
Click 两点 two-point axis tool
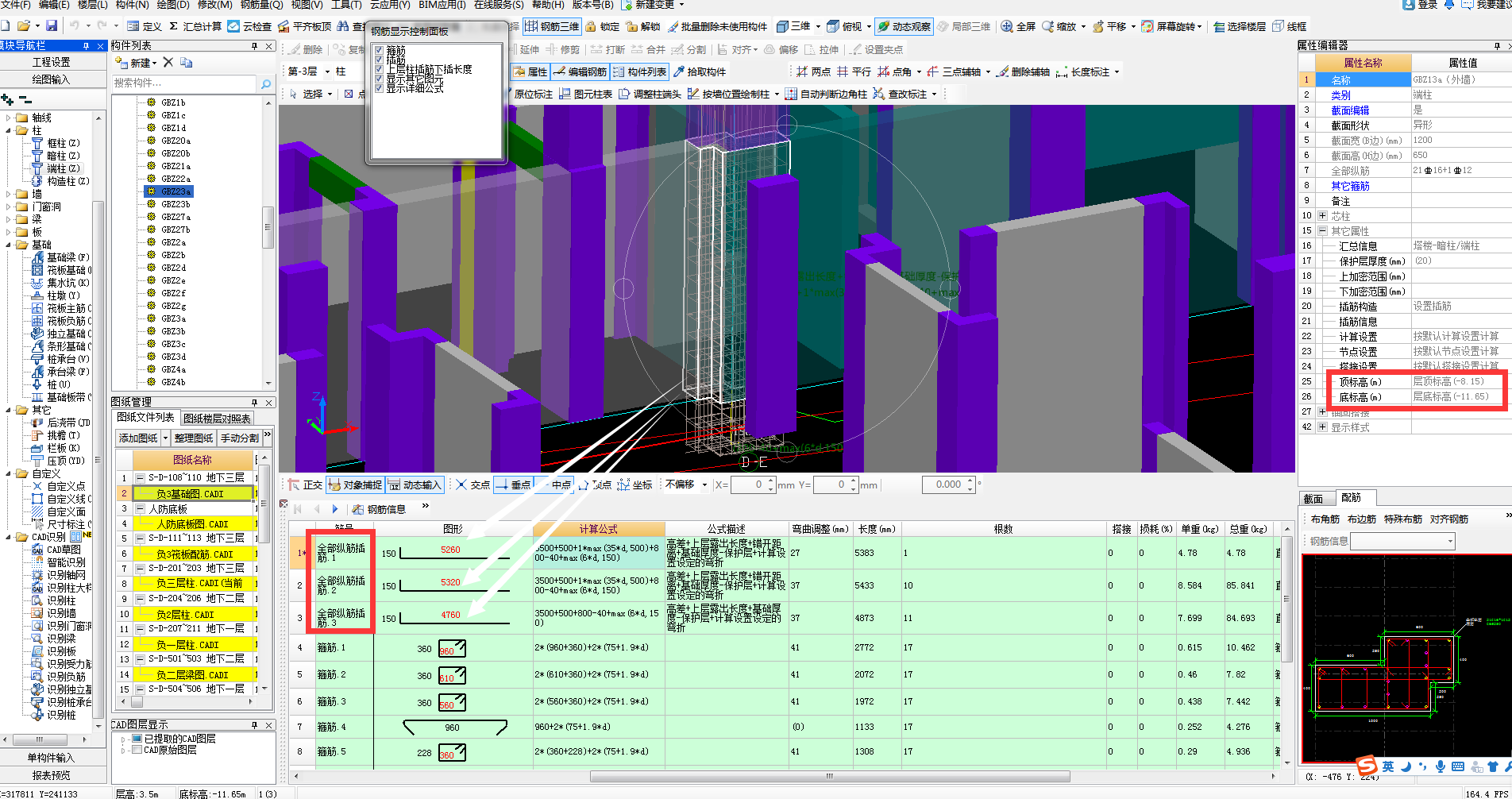click(813, 71)
